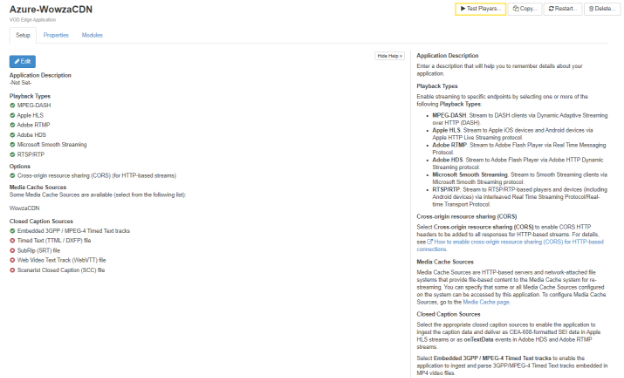Click the Scenarist Closed Caption red icon
The height and width of the screenshot is (378, 624).
(x=12, y=270)
